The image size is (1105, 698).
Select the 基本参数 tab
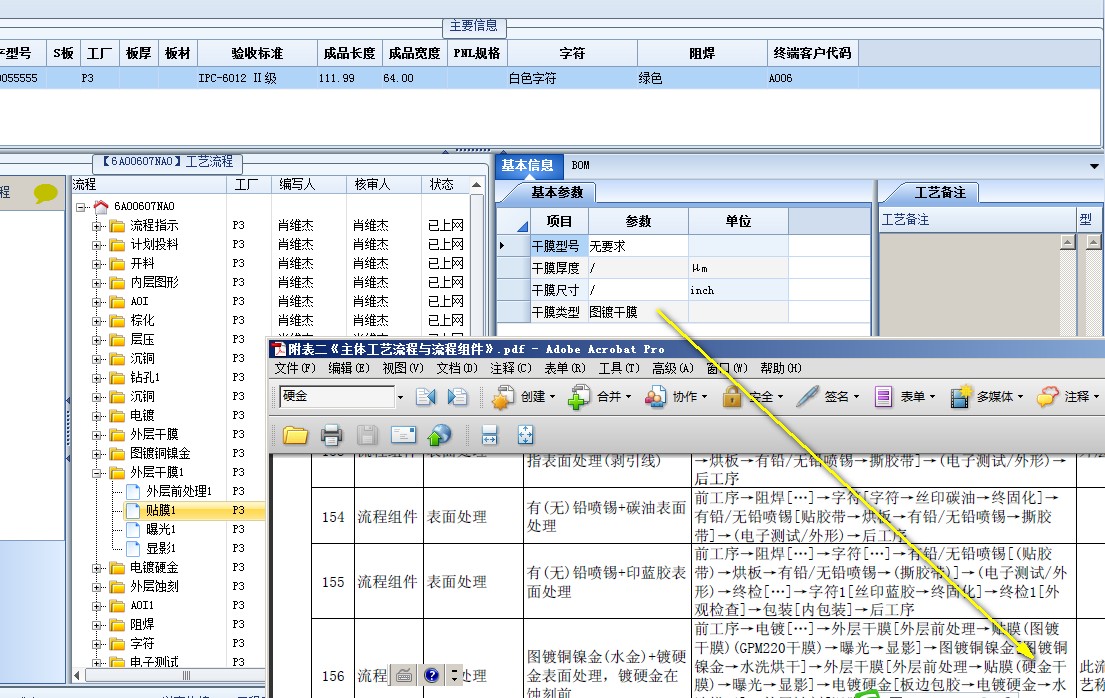click(x=557, y=192)
